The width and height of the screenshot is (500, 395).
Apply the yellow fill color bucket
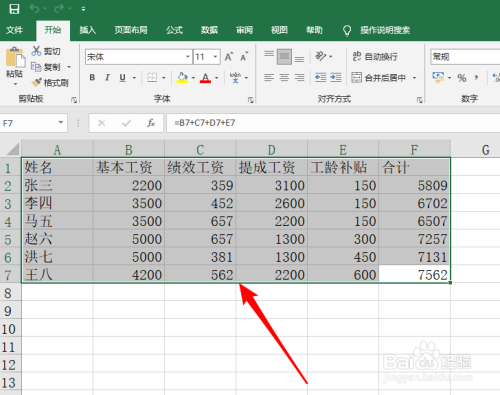pos(182,78)
